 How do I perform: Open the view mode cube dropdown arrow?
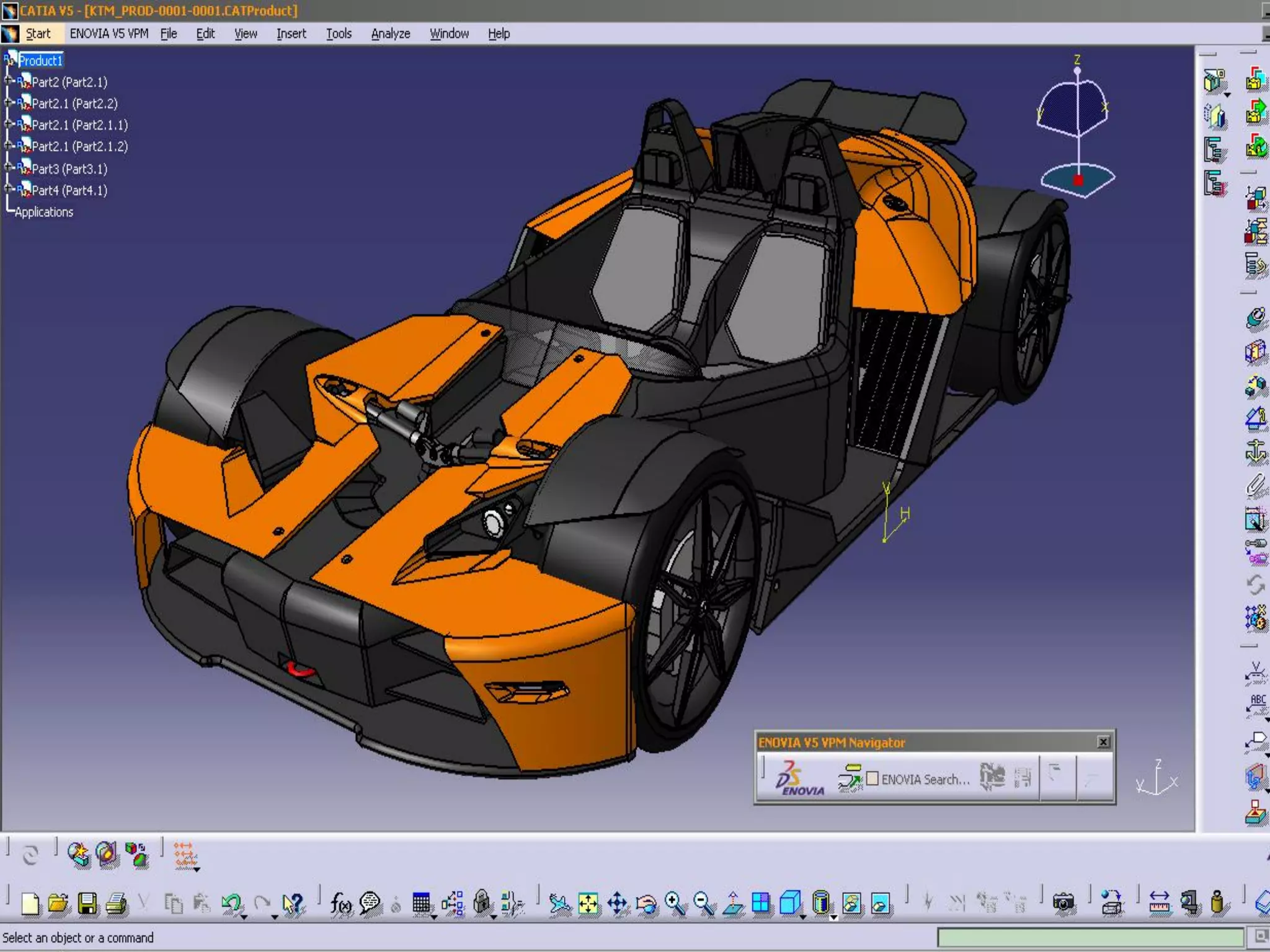(804, 917)
